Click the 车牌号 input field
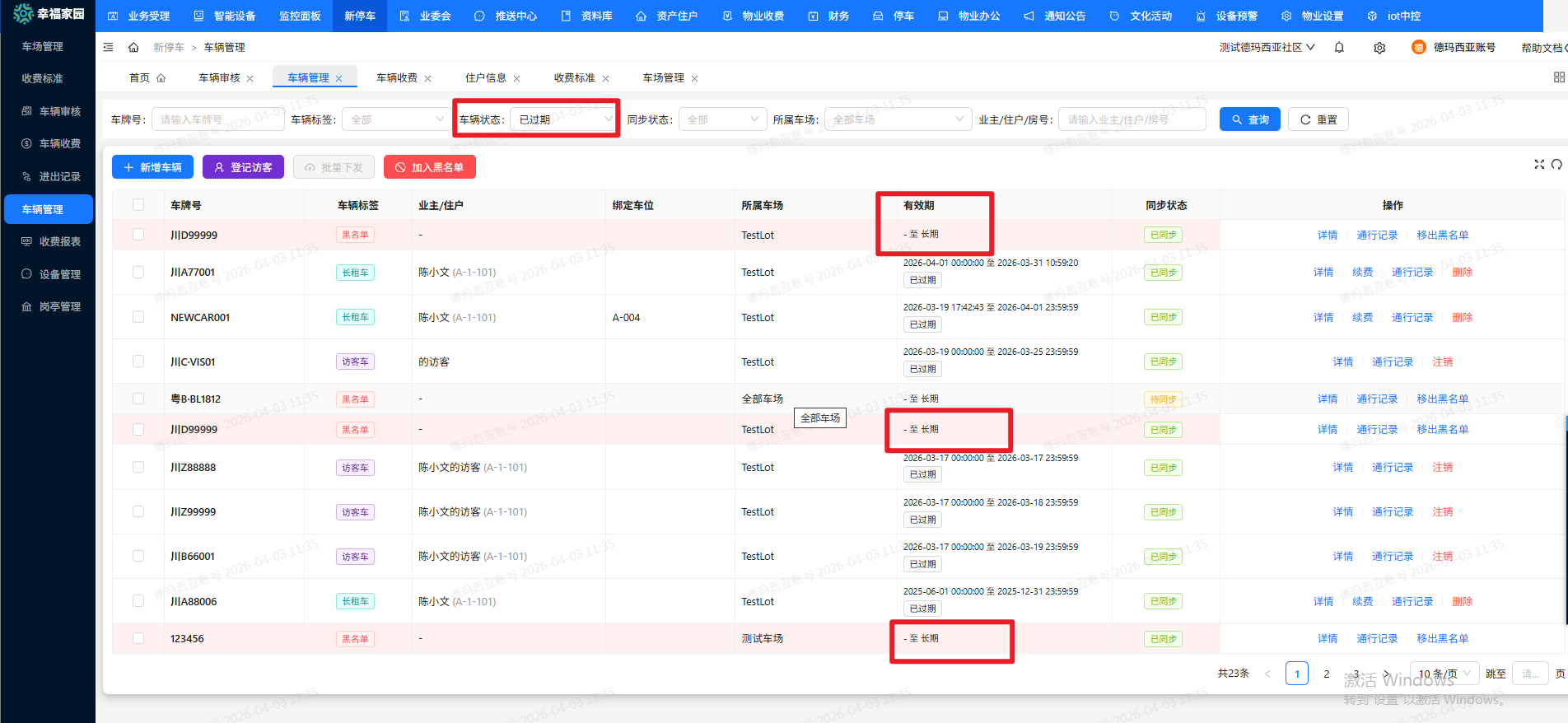1568x723 pixels. pos(217,119)
